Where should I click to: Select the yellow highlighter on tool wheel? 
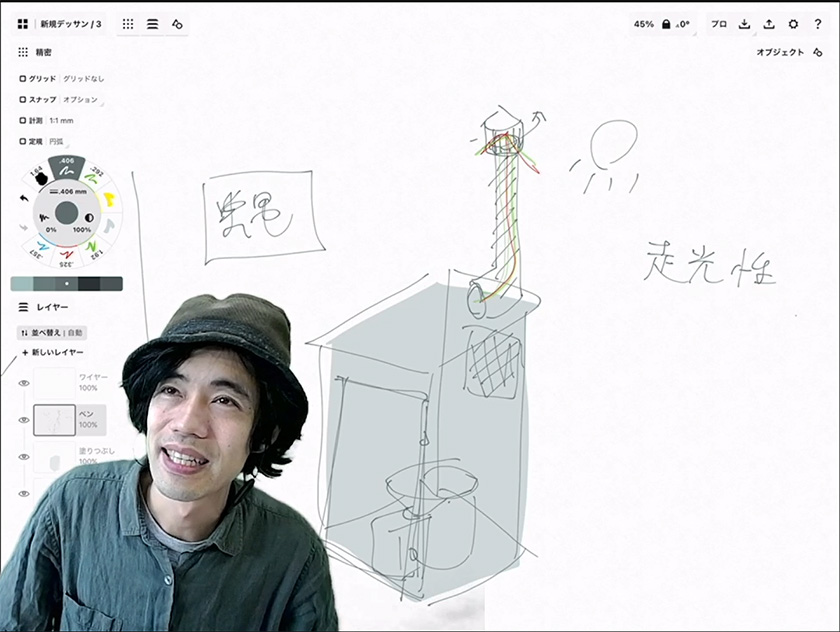coord(110,199)
